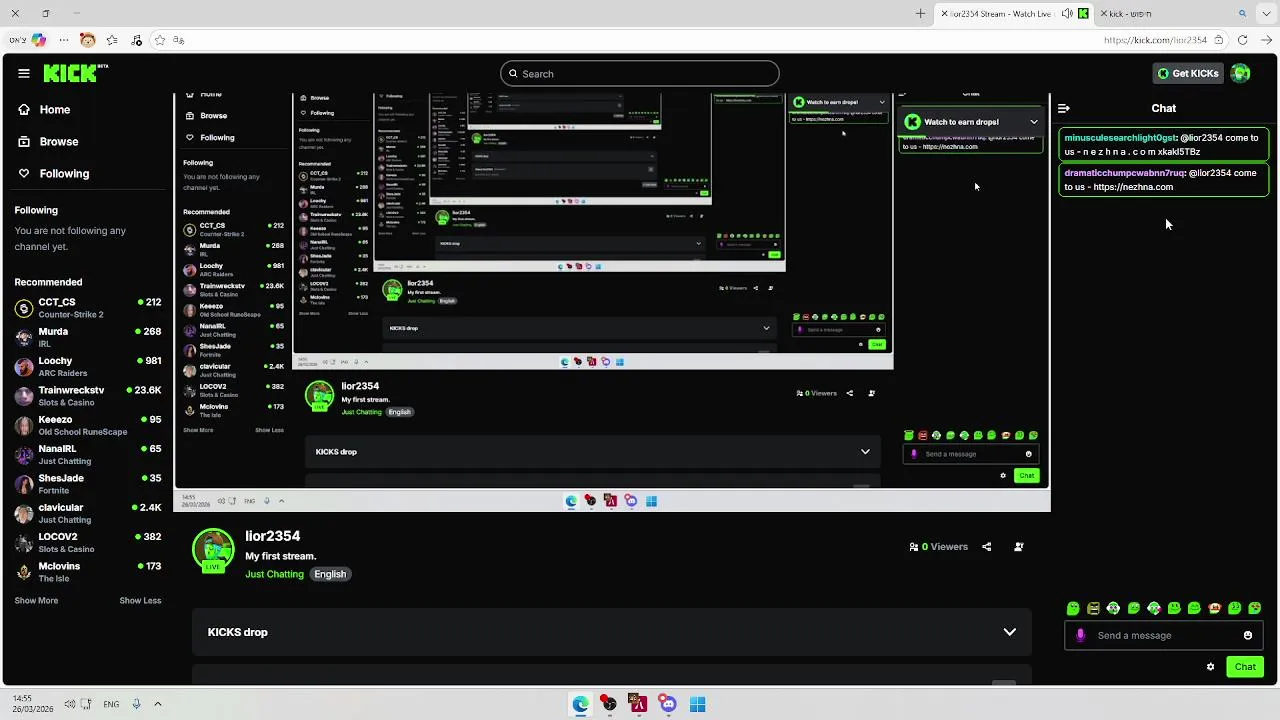
Task: Click the Send a message field
Action: tap(1163, 635)
